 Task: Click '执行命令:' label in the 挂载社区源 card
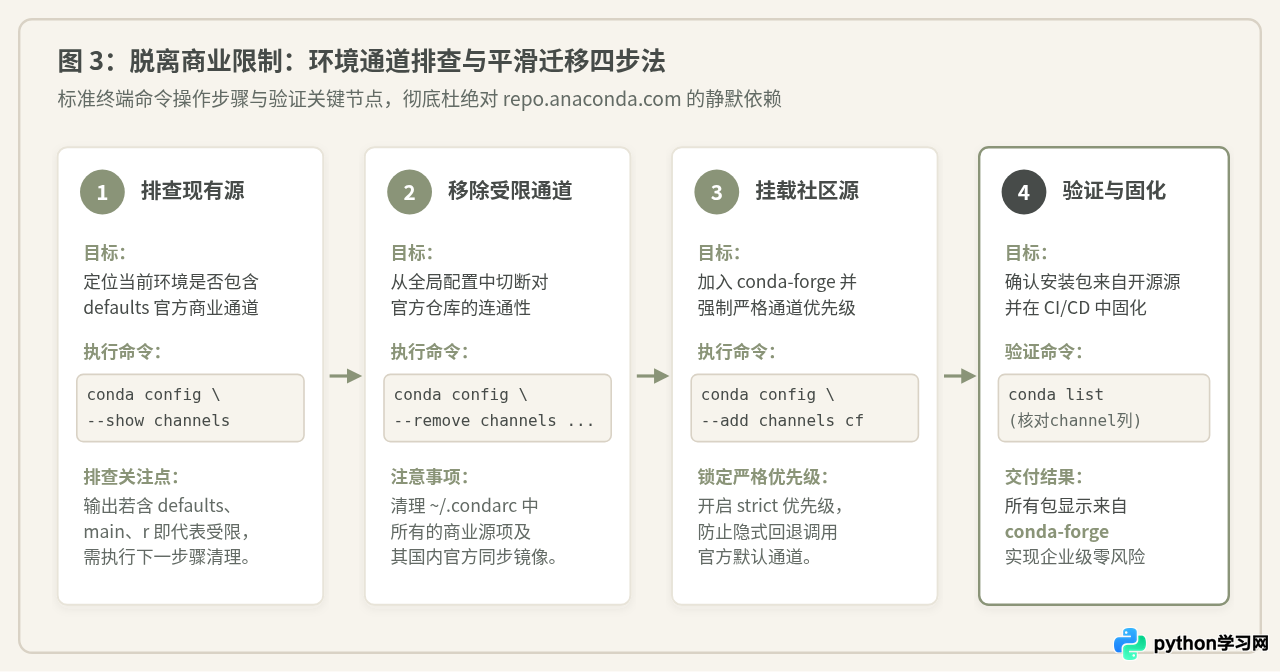736,352
